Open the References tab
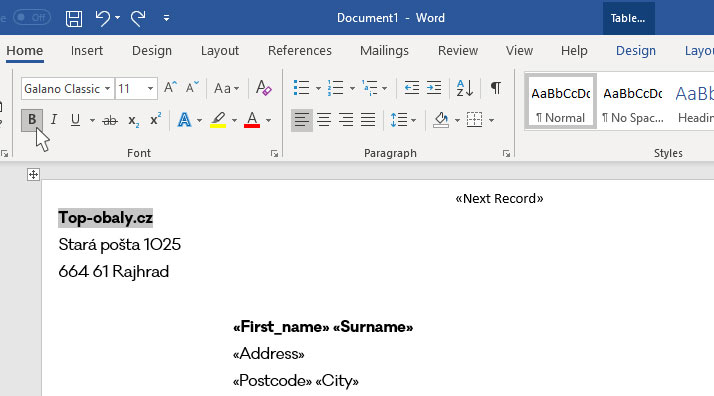 [300, 51]
